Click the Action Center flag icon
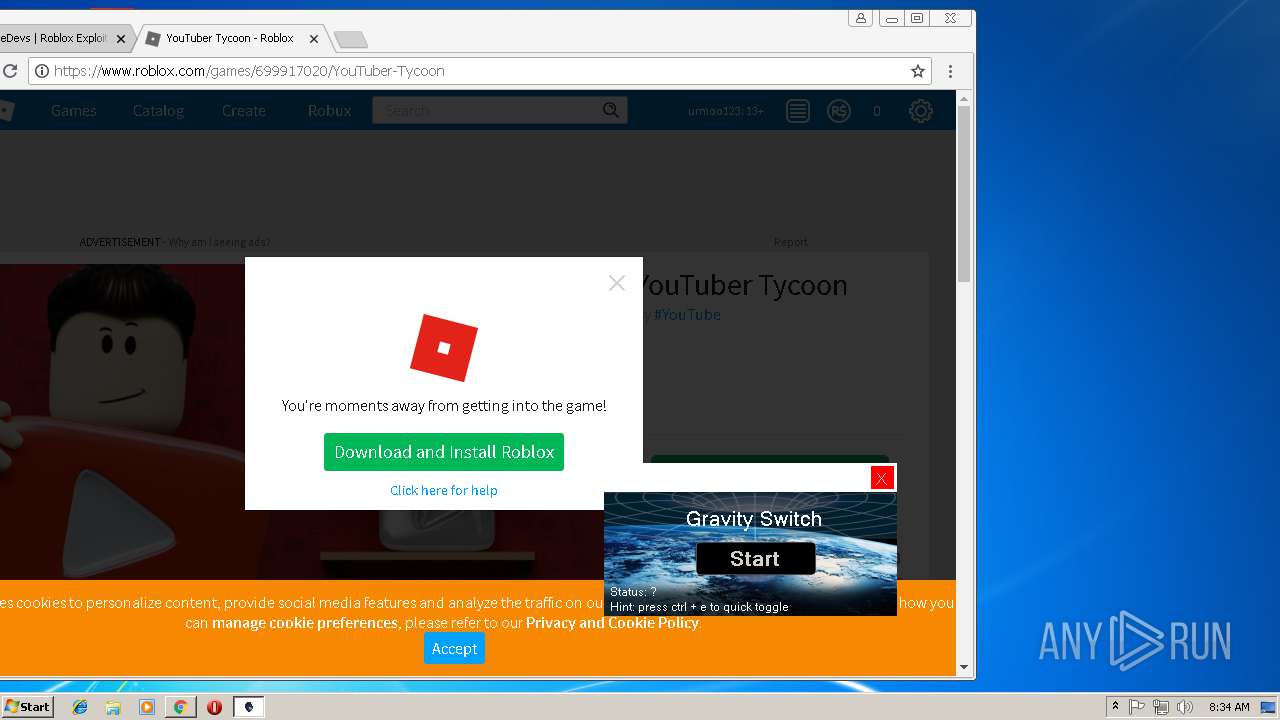 tap(1137, 707)
